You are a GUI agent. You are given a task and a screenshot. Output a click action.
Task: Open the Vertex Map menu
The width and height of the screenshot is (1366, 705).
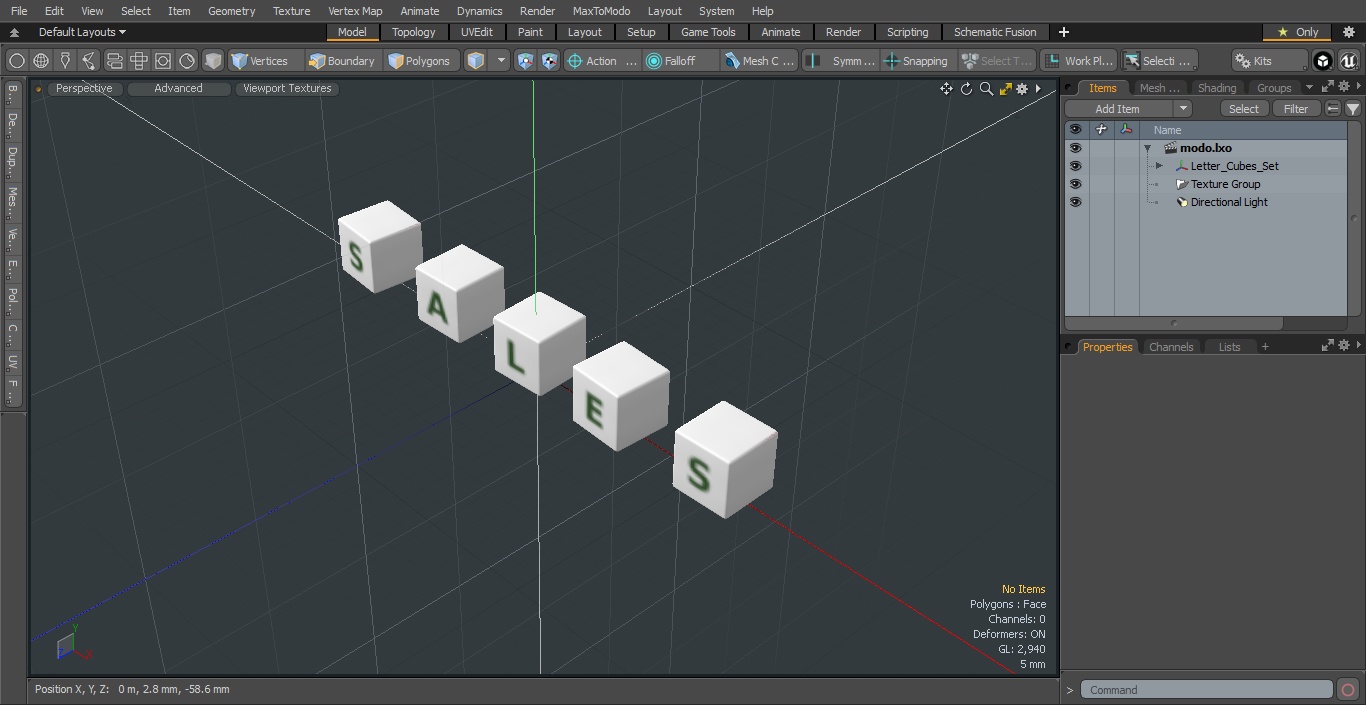click(355, 11)
